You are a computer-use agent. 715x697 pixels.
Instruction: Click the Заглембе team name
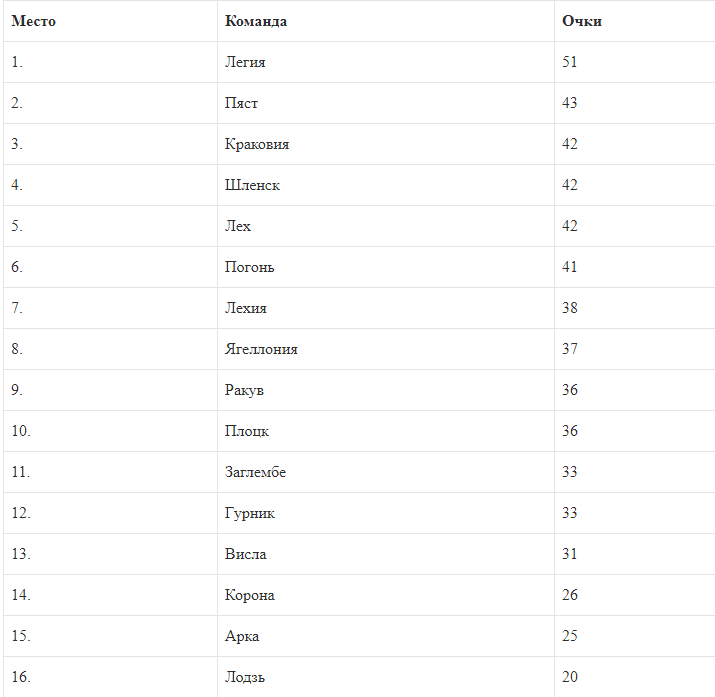tap(255, 472)
